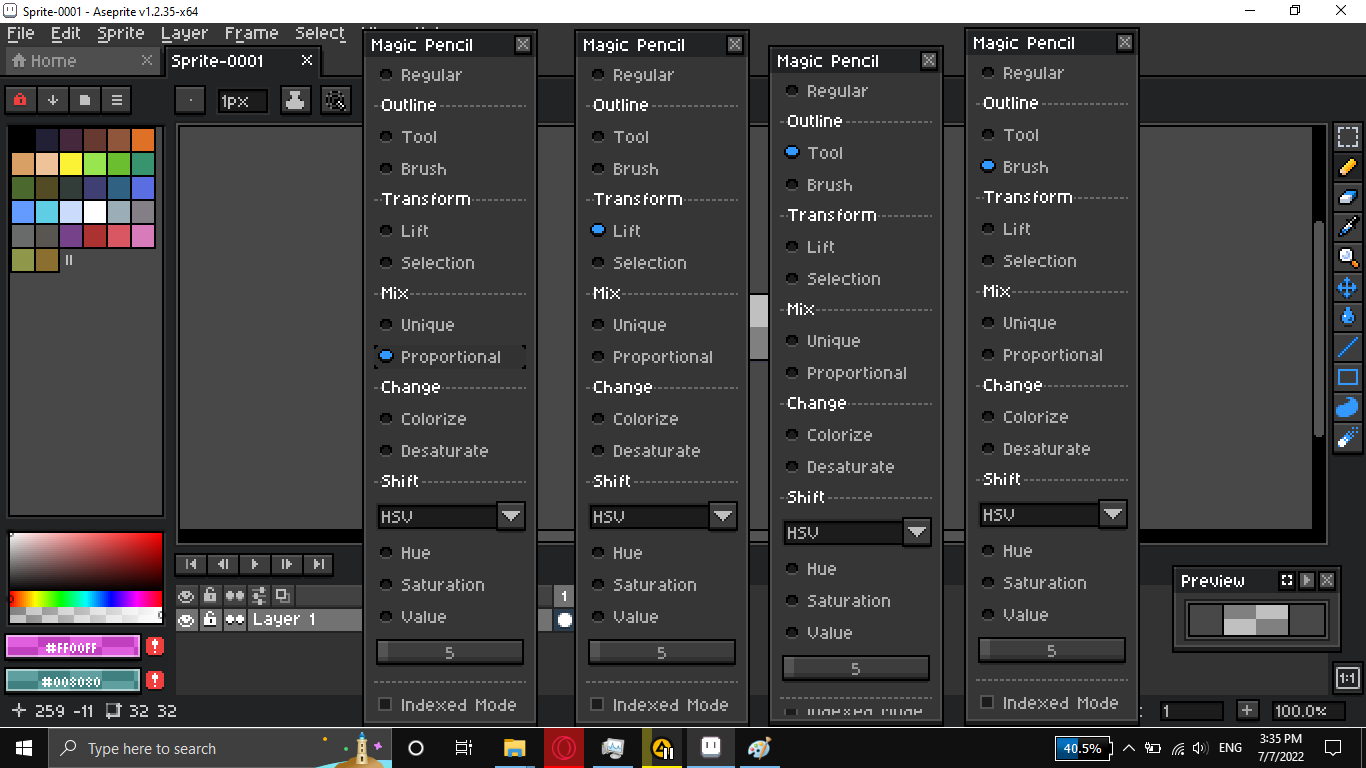Toggle the Layer 1 lock
This screenshot has height=768, width=1366.
click(210, 620)
